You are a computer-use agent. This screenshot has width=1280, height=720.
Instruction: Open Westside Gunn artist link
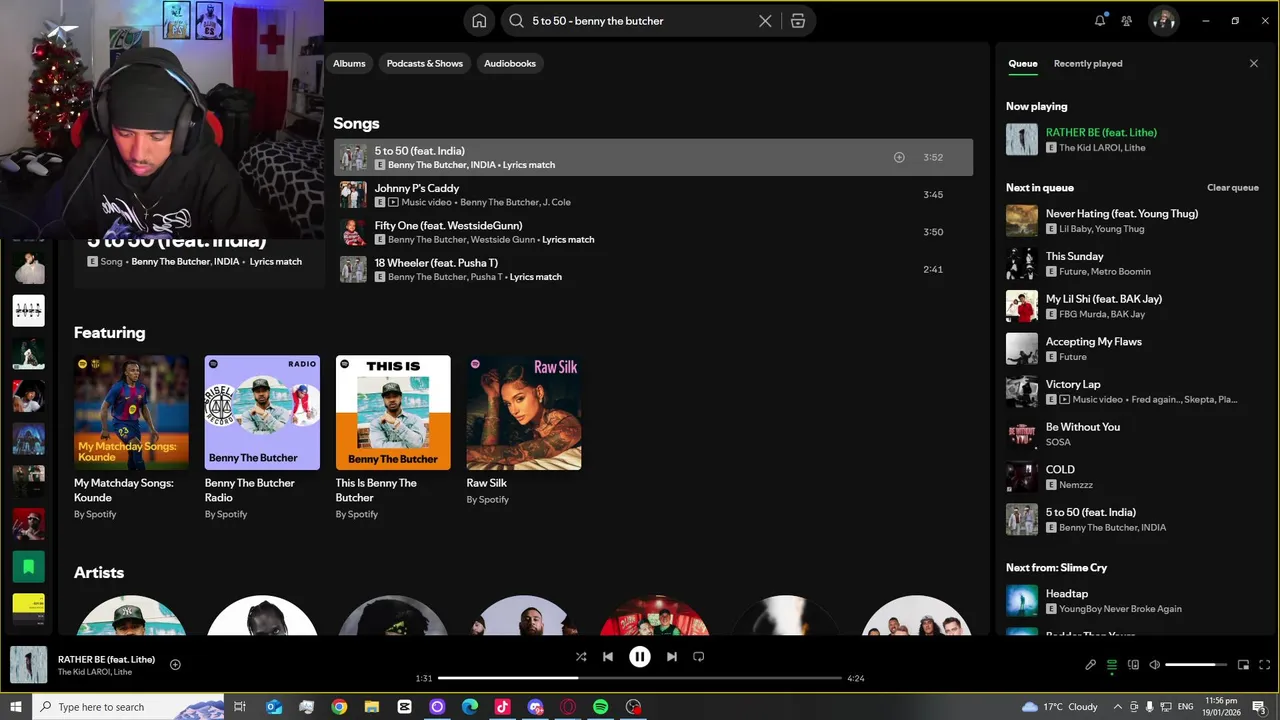[503, 240]
